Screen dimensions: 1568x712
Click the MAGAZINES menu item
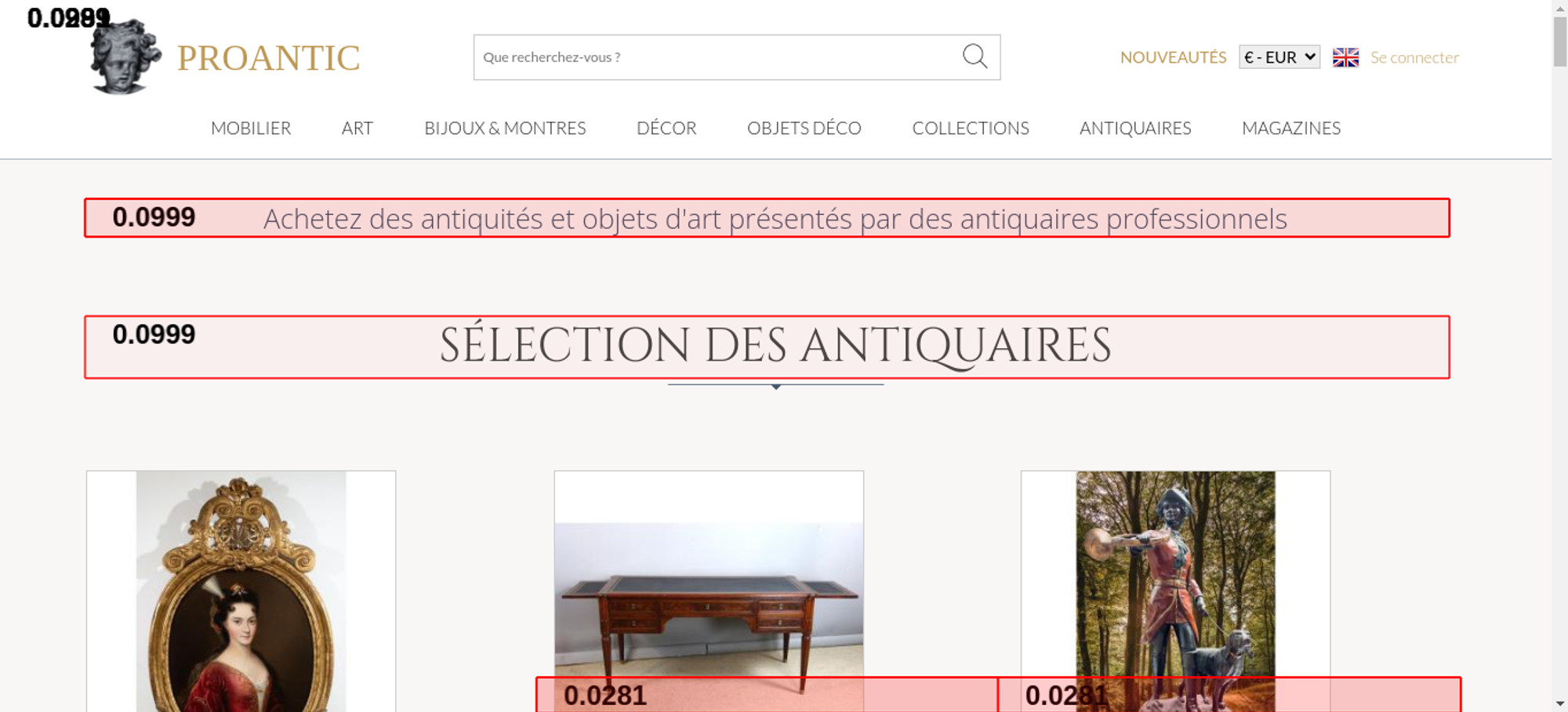pos(1290,128)
